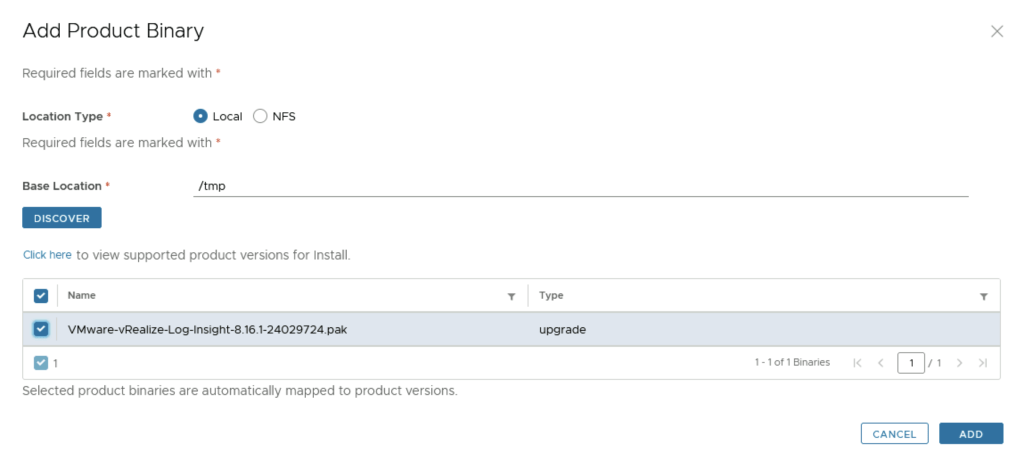Close the Add Product Binary dialog
This screenshot has height=461, width=1024.
point(996,32)
